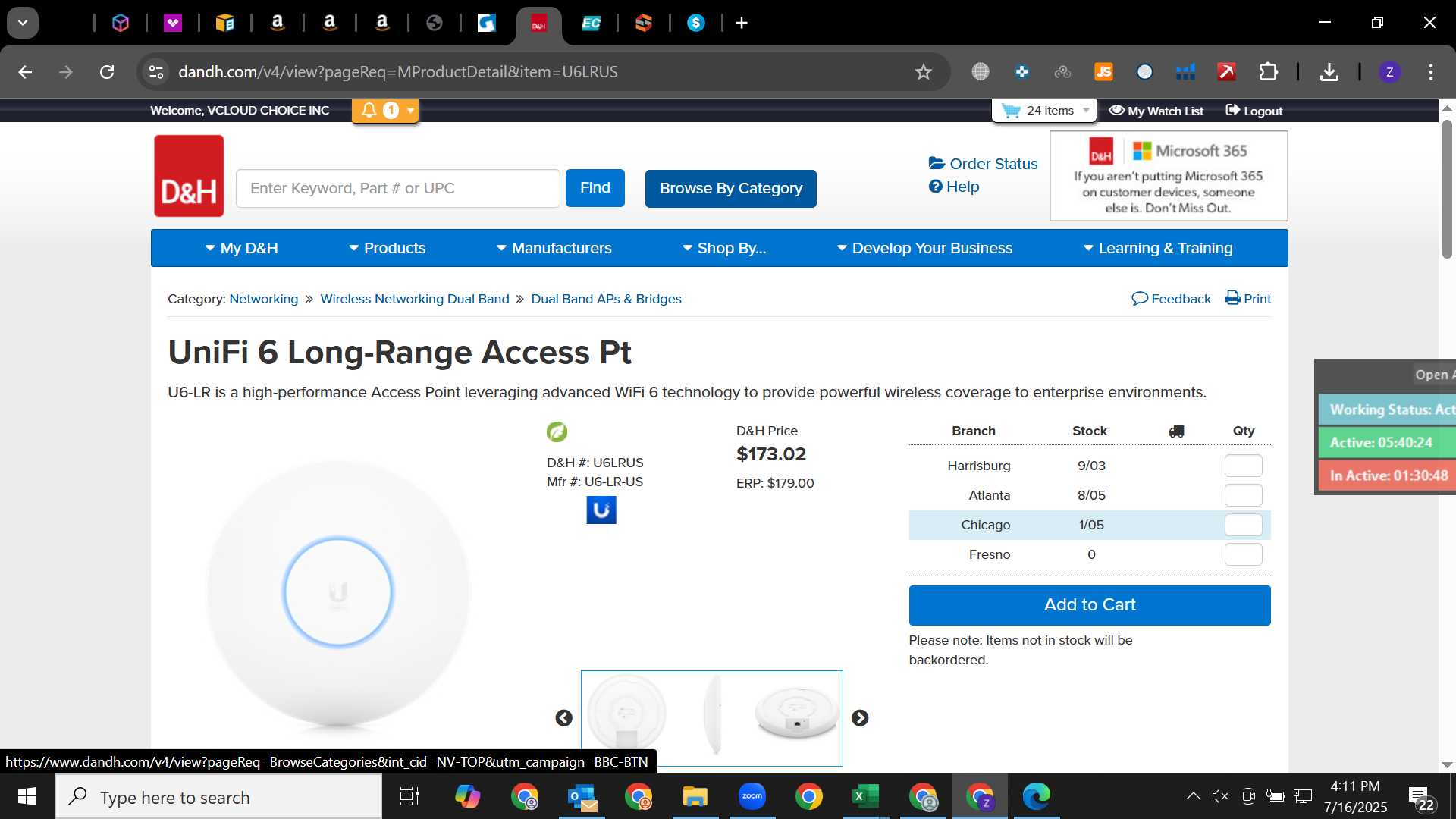Expand Learning & Training menu

1158,248
